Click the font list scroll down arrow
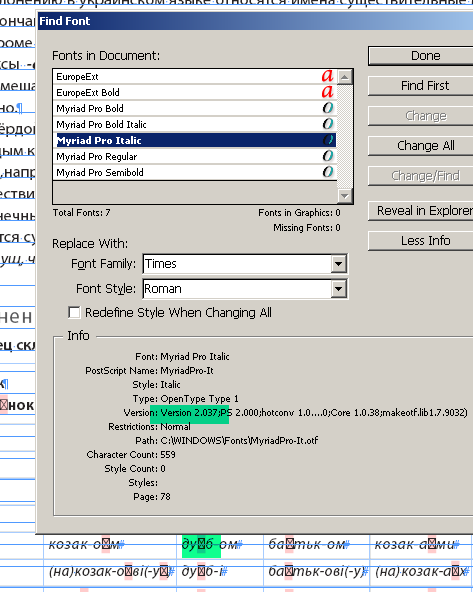 344,196
